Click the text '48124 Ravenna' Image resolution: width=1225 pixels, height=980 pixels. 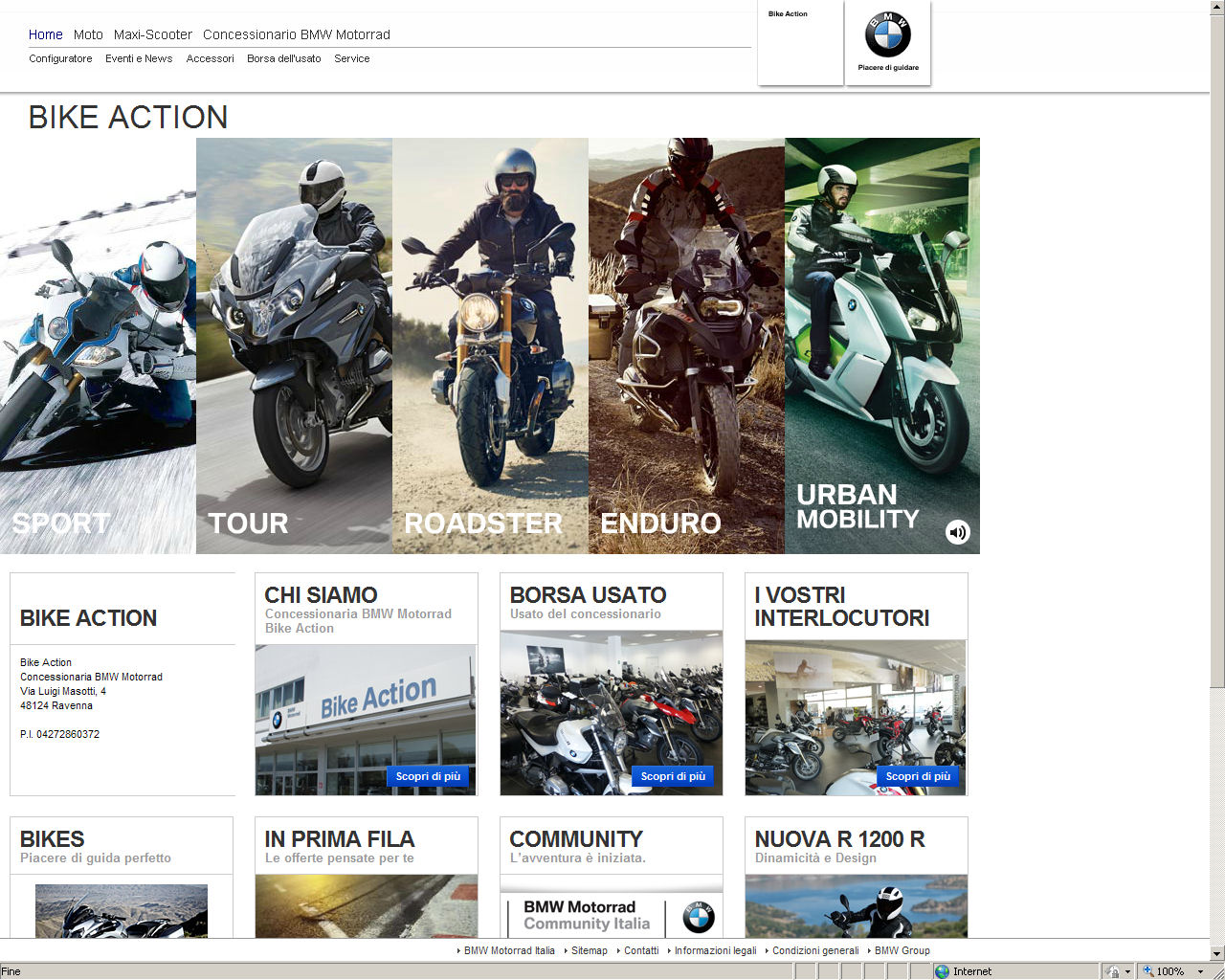pos(56,705)
